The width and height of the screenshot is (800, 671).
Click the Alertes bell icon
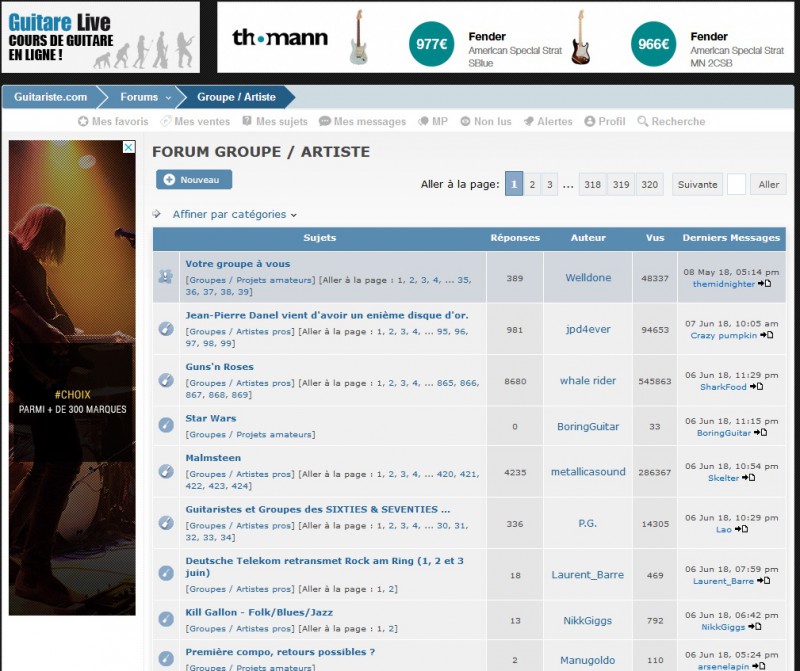click(528, 122)
